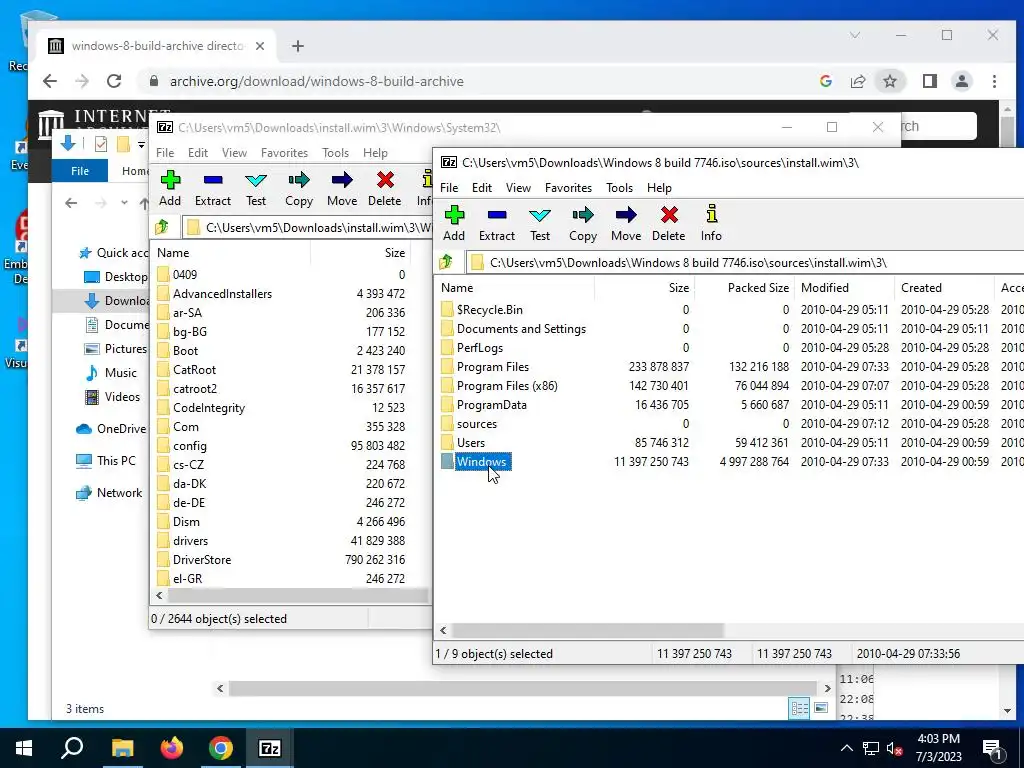Open Chrome side panel icon

click(929, 81)
